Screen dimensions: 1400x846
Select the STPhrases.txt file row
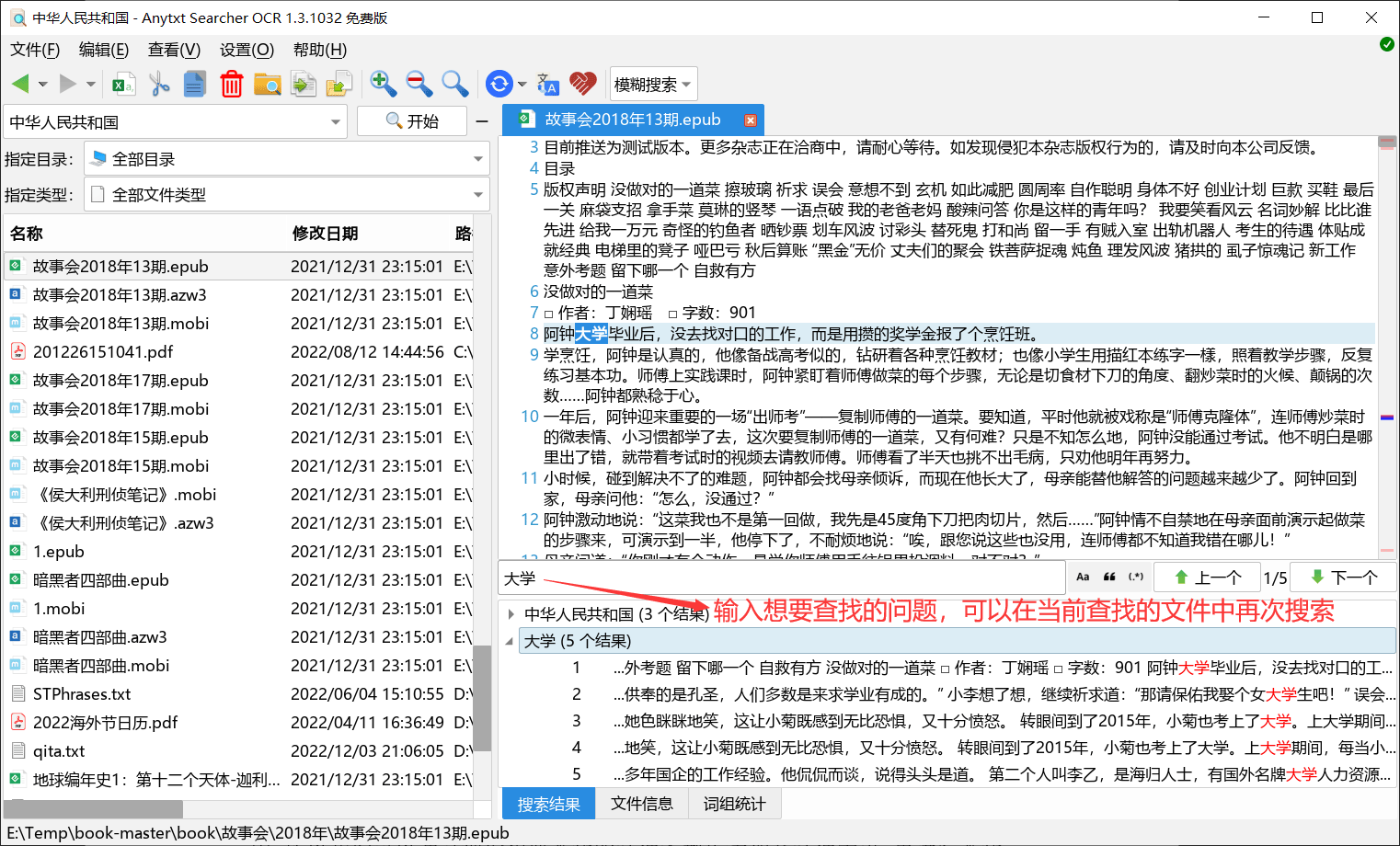point(239,693)
